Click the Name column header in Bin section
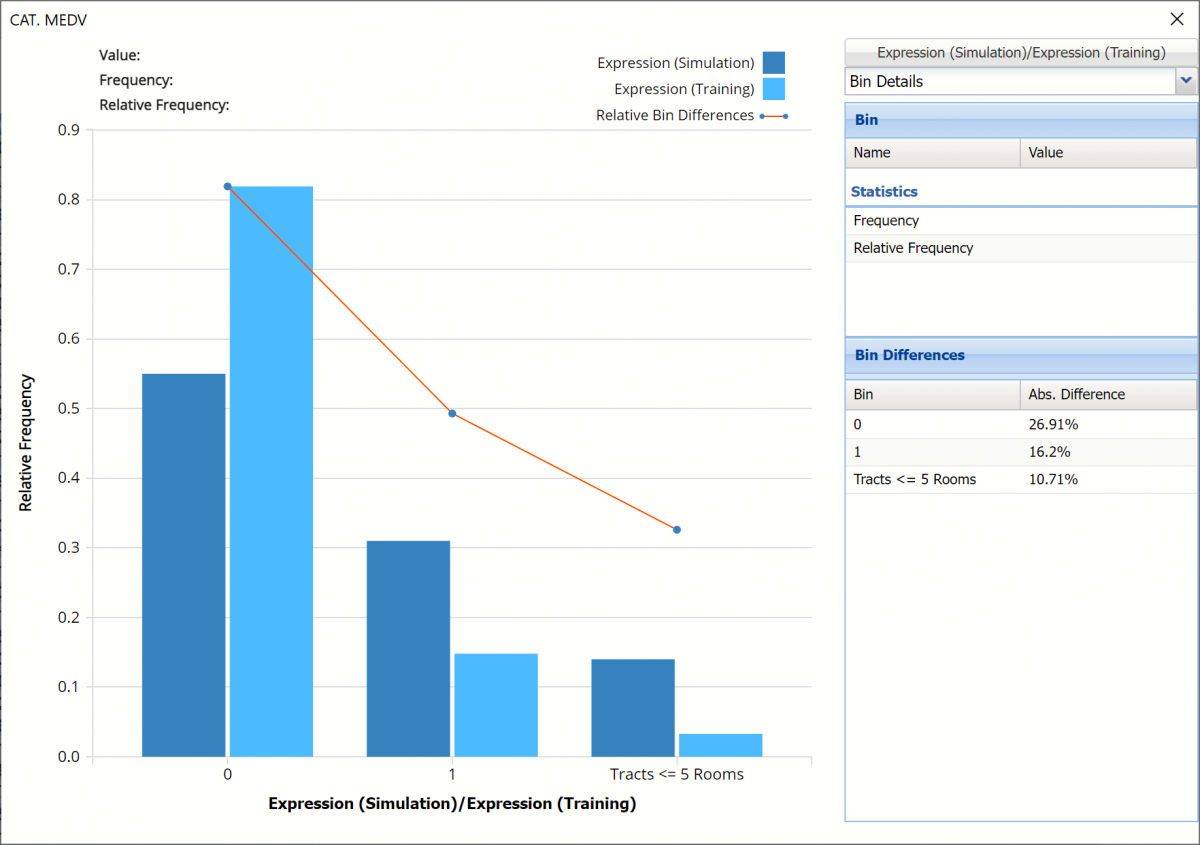Screen dimensions: 1200x845 [932, 153]
